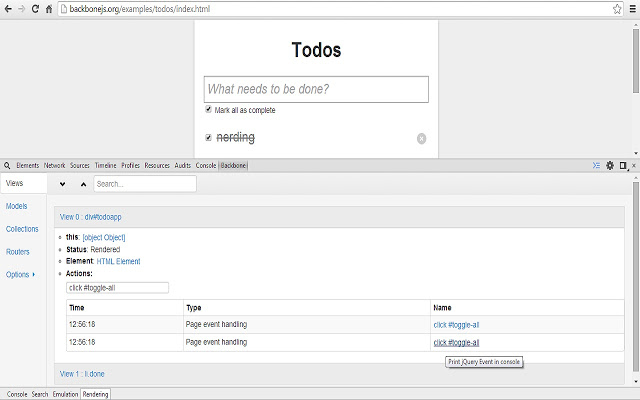640x400 pixels.
Task: Collapse all views with down chevron
Action: coord(62,184)
